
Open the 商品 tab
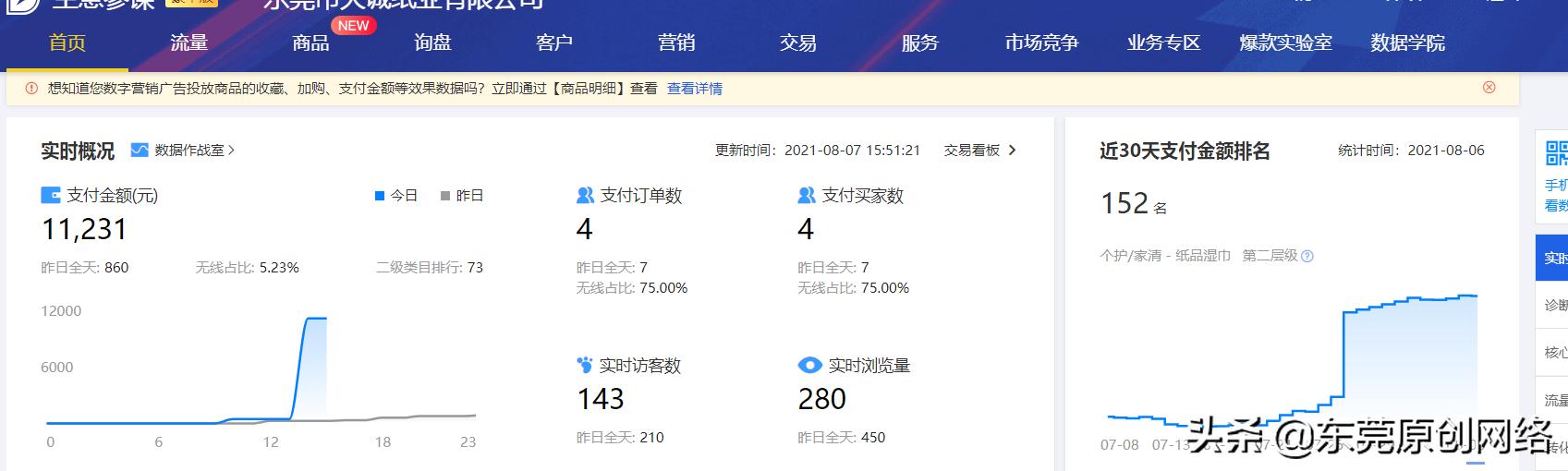point(310,42)
